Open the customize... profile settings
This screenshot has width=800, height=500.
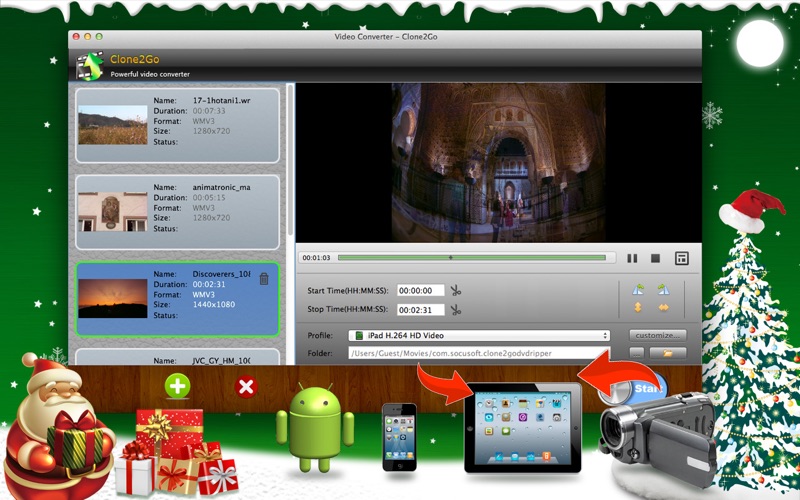tap(658, 335)
